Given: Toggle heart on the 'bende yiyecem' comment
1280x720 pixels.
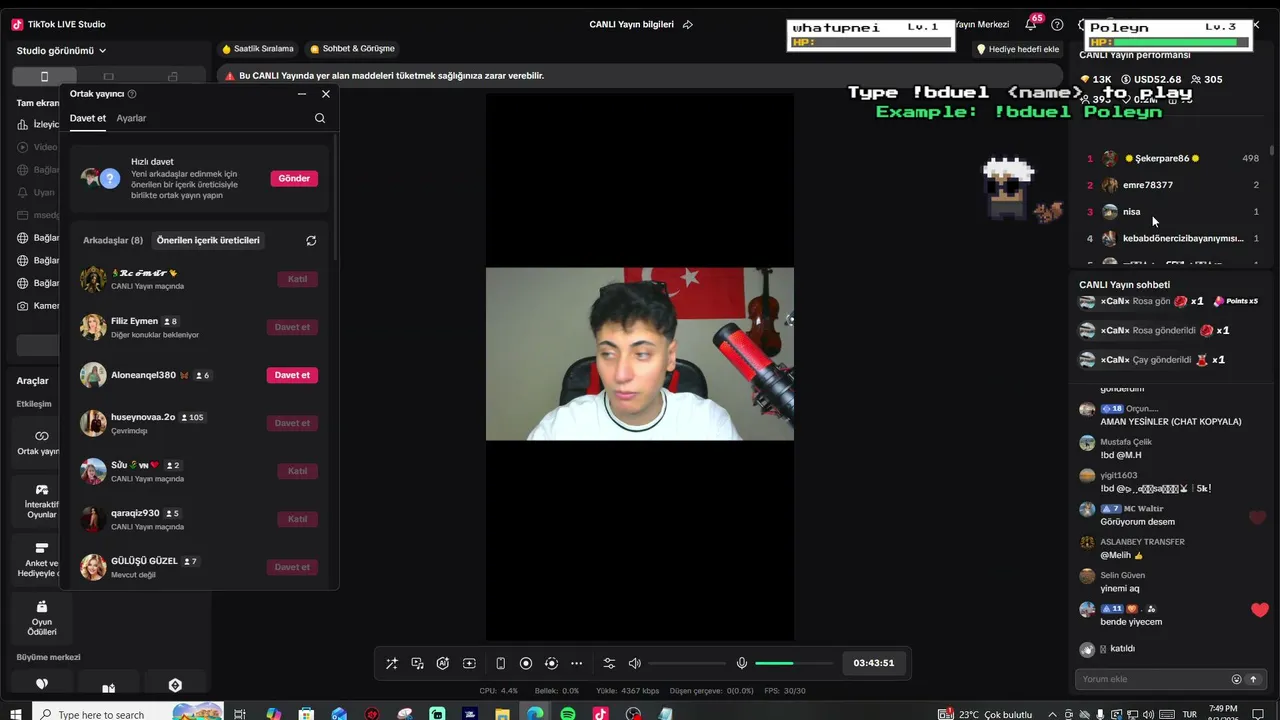Looking at the screenshot, I should pos(1260,610).
